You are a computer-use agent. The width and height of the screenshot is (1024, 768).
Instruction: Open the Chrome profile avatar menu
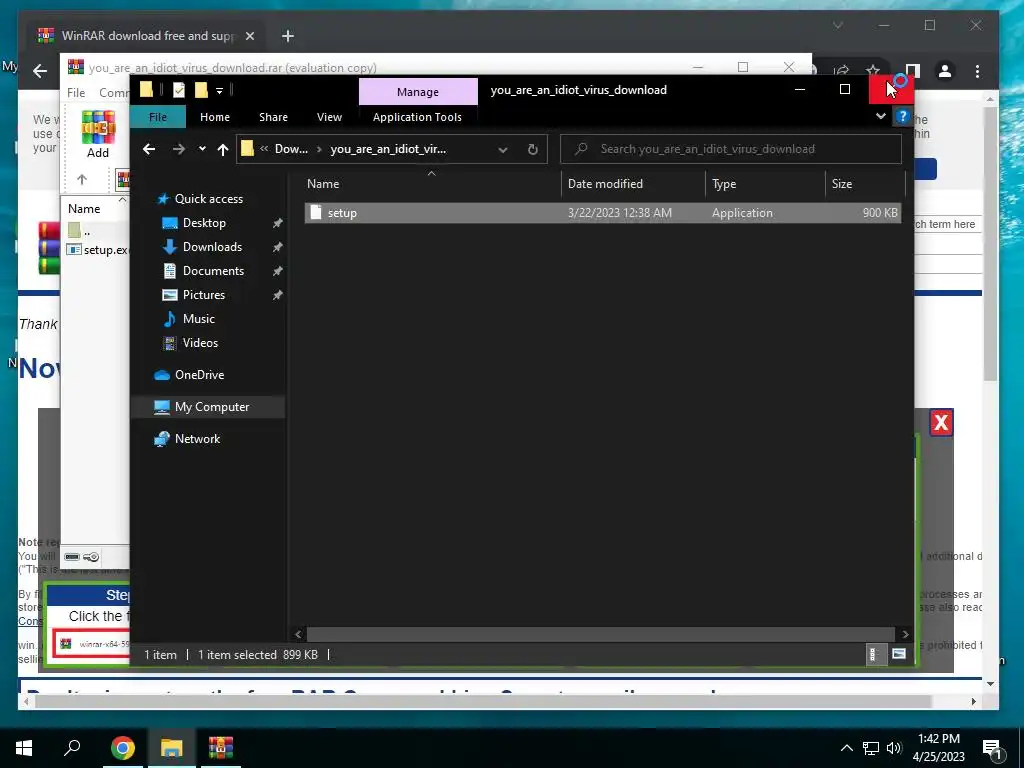[944, 71]
